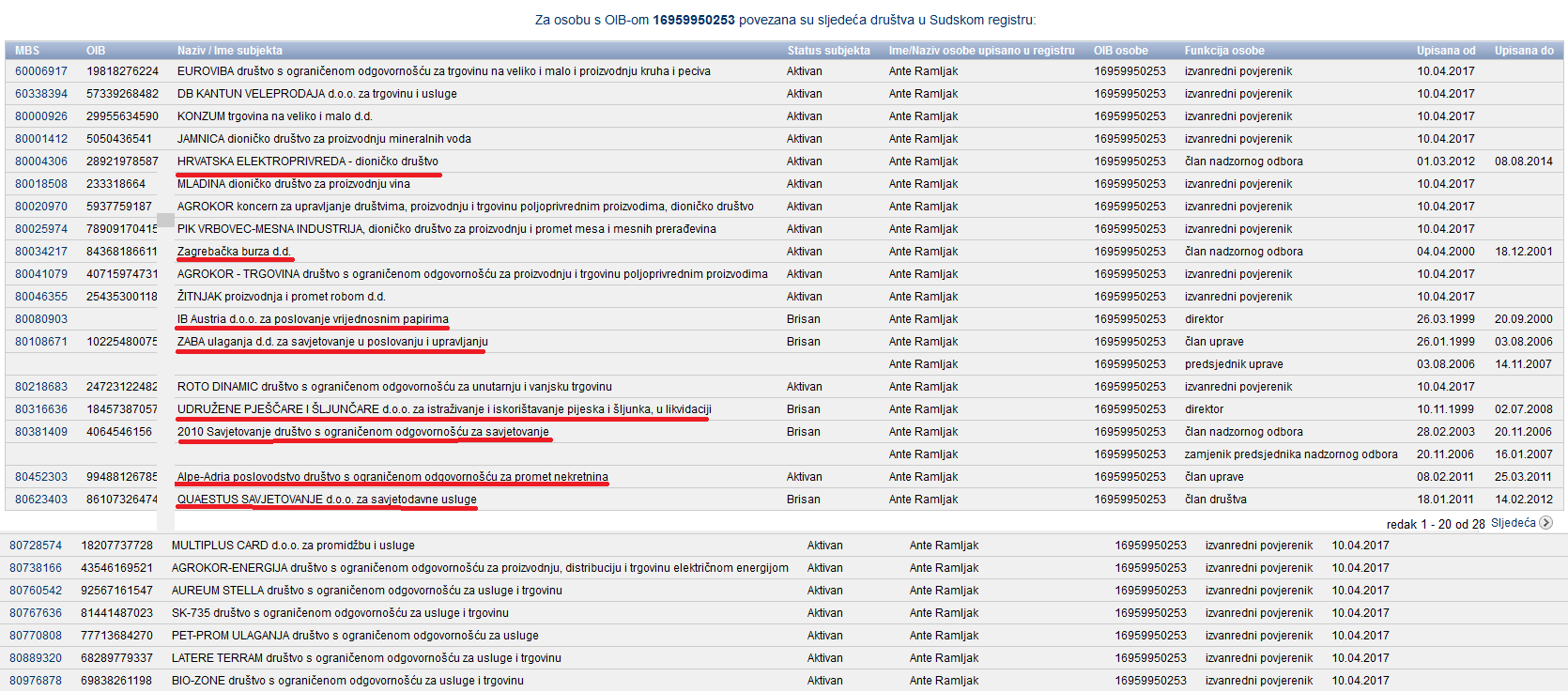1568x692 pixels.
Task: Click MBS 80976878 for BIO-ZONE
Action: click(36, 681)
